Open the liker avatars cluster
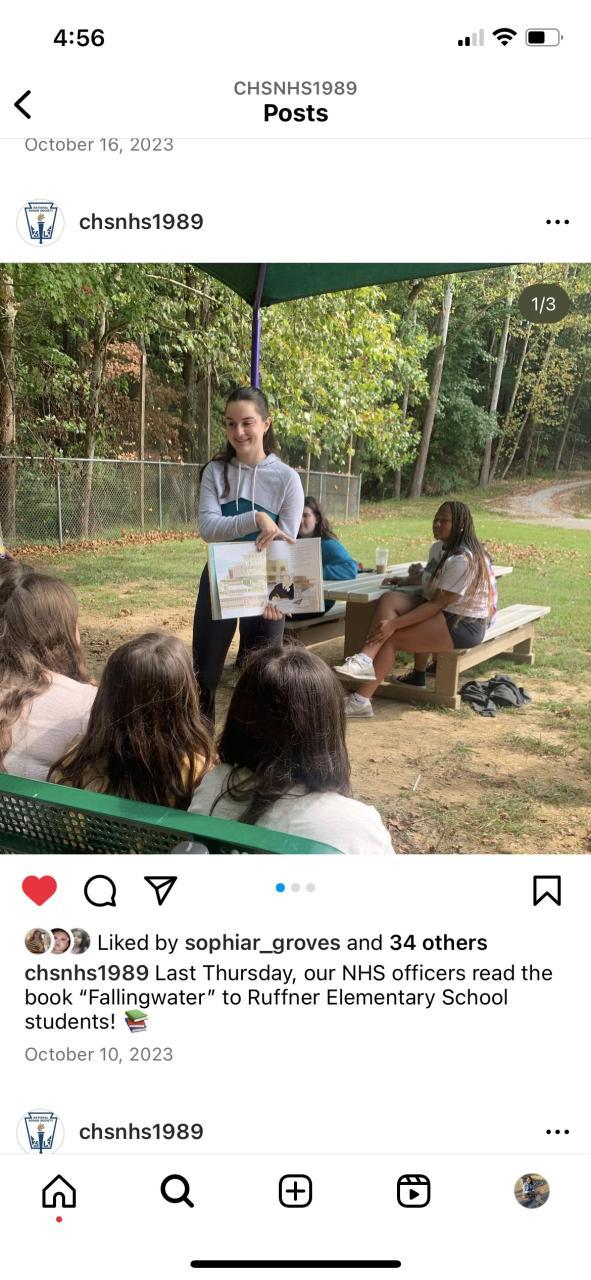Screen dimensions: 591x1280 click(58, 942)
